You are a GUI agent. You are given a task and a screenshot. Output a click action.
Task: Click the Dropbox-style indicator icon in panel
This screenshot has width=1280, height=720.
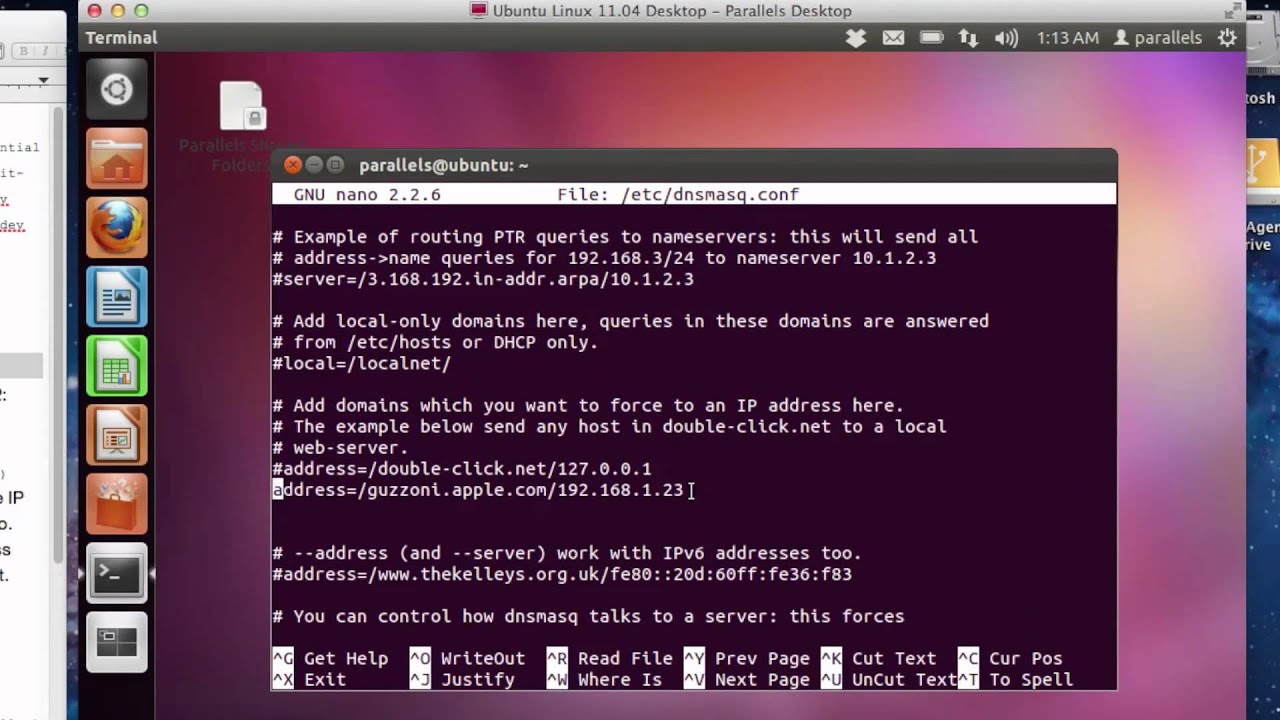click(856, 38)
